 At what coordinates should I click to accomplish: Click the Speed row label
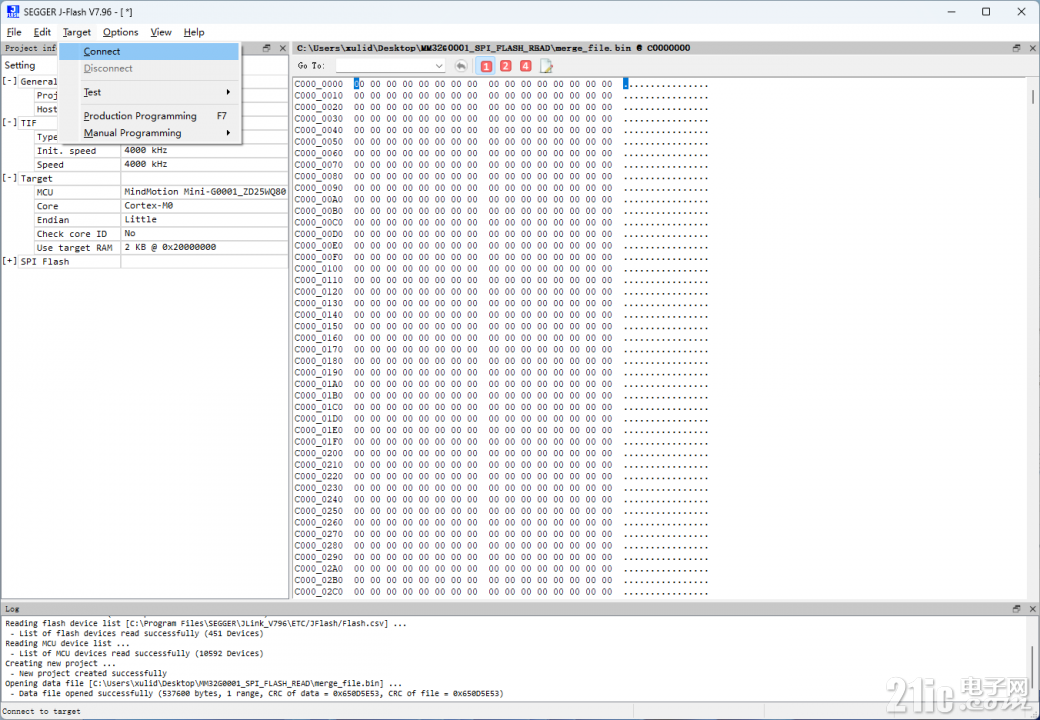point(50,164)
